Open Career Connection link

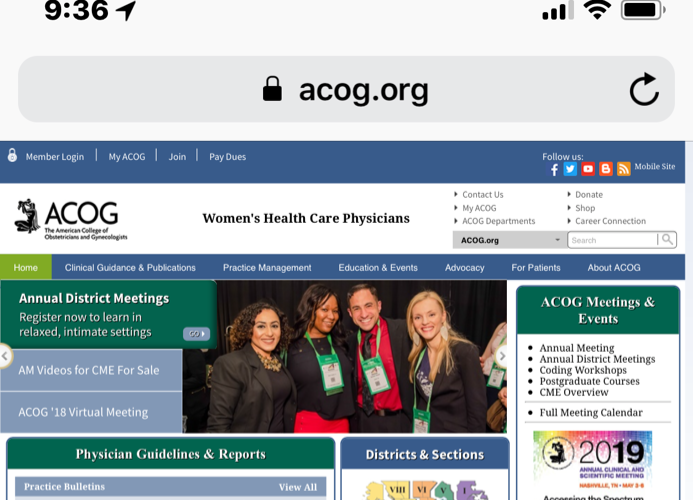click(x=610, y=221)
